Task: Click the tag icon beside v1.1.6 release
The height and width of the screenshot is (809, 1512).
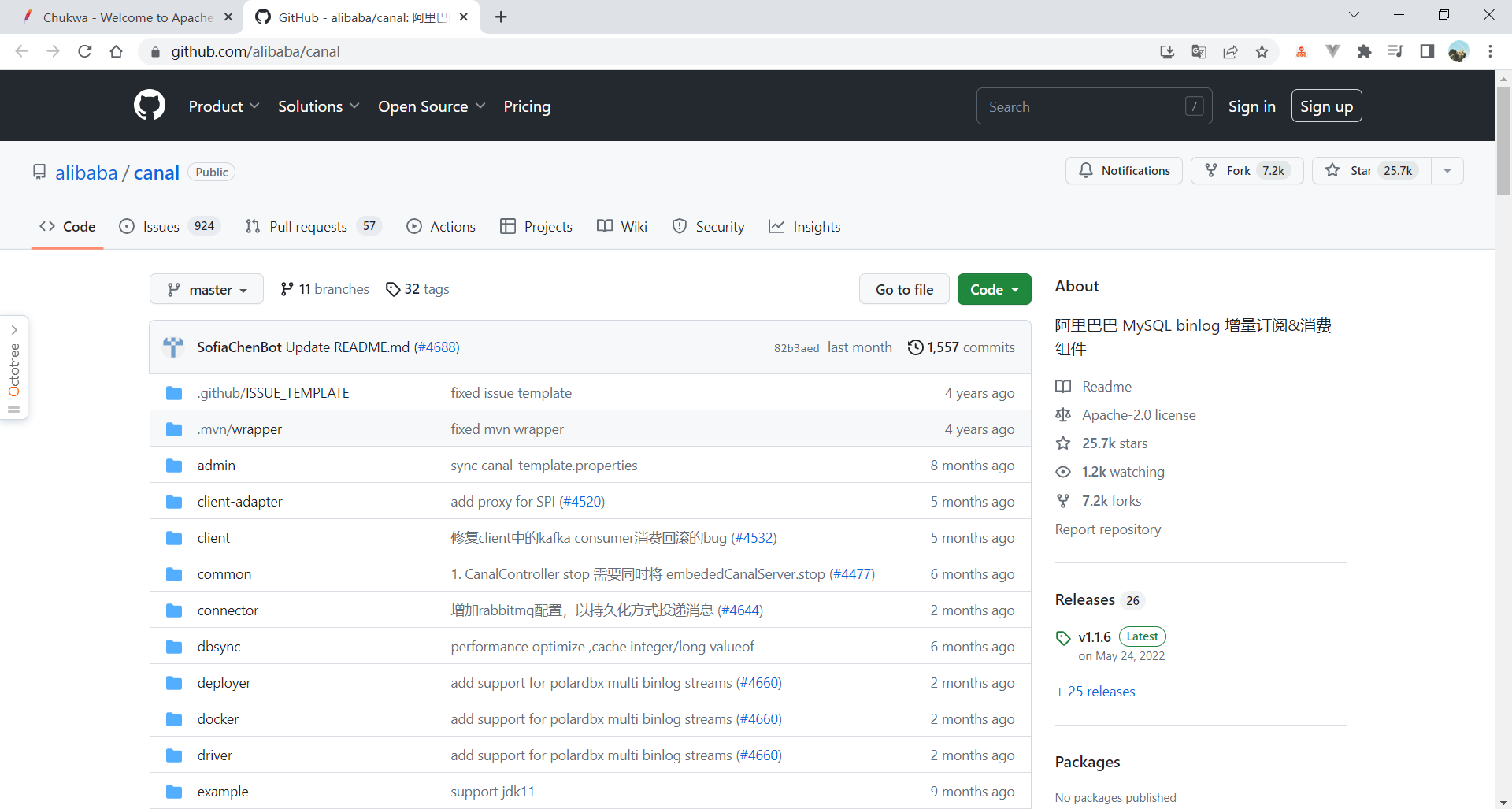Action: [1063, 637]
